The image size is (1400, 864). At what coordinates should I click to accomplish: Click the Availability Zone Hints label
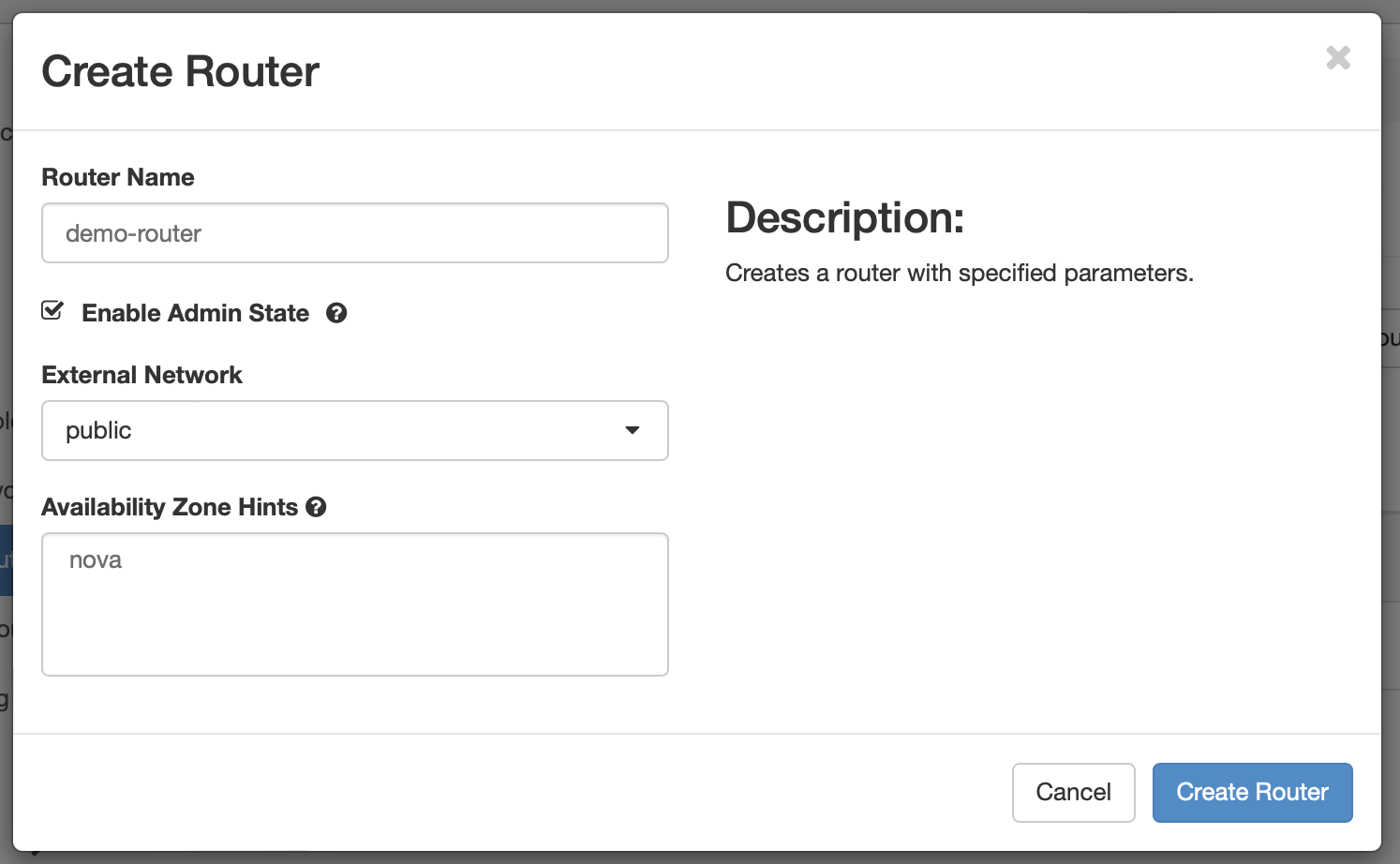pyautogui.click(x=170, y=507)
